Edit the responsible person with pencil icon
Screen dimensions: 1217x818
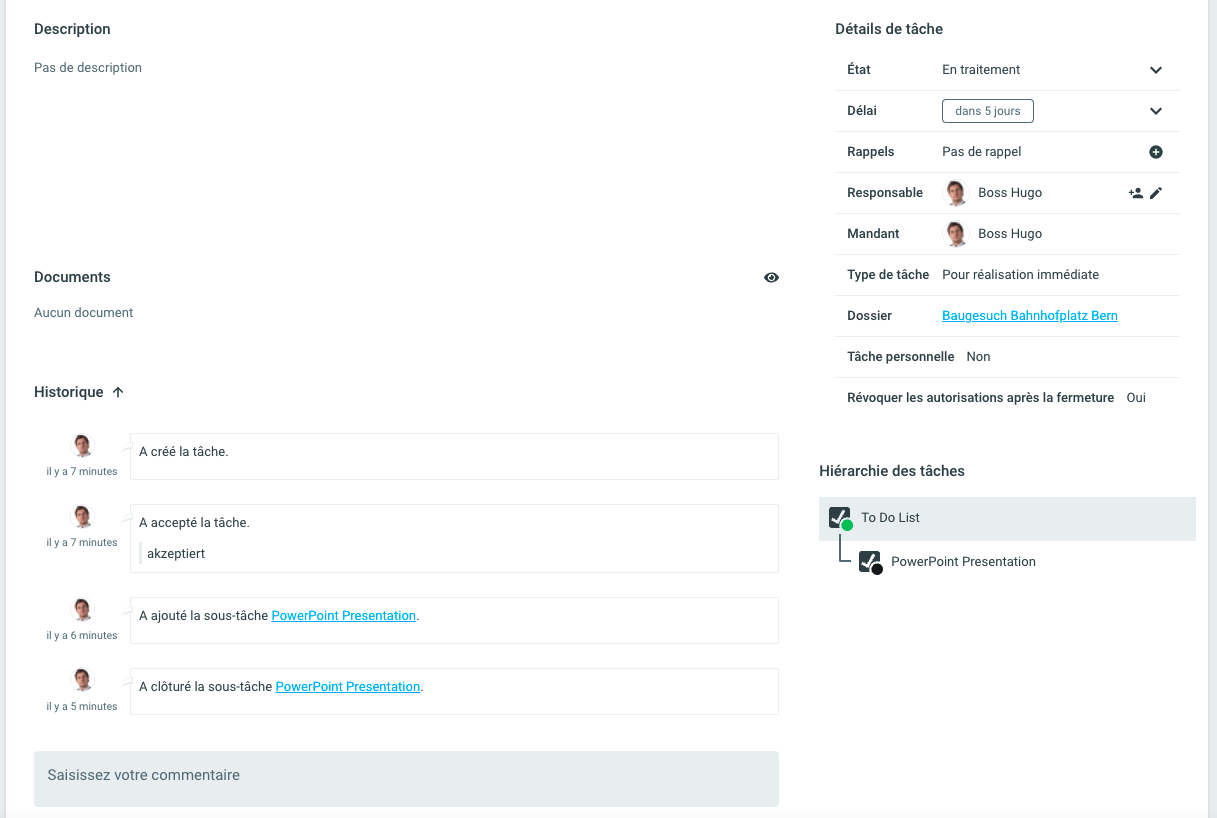pos(1156,193)
